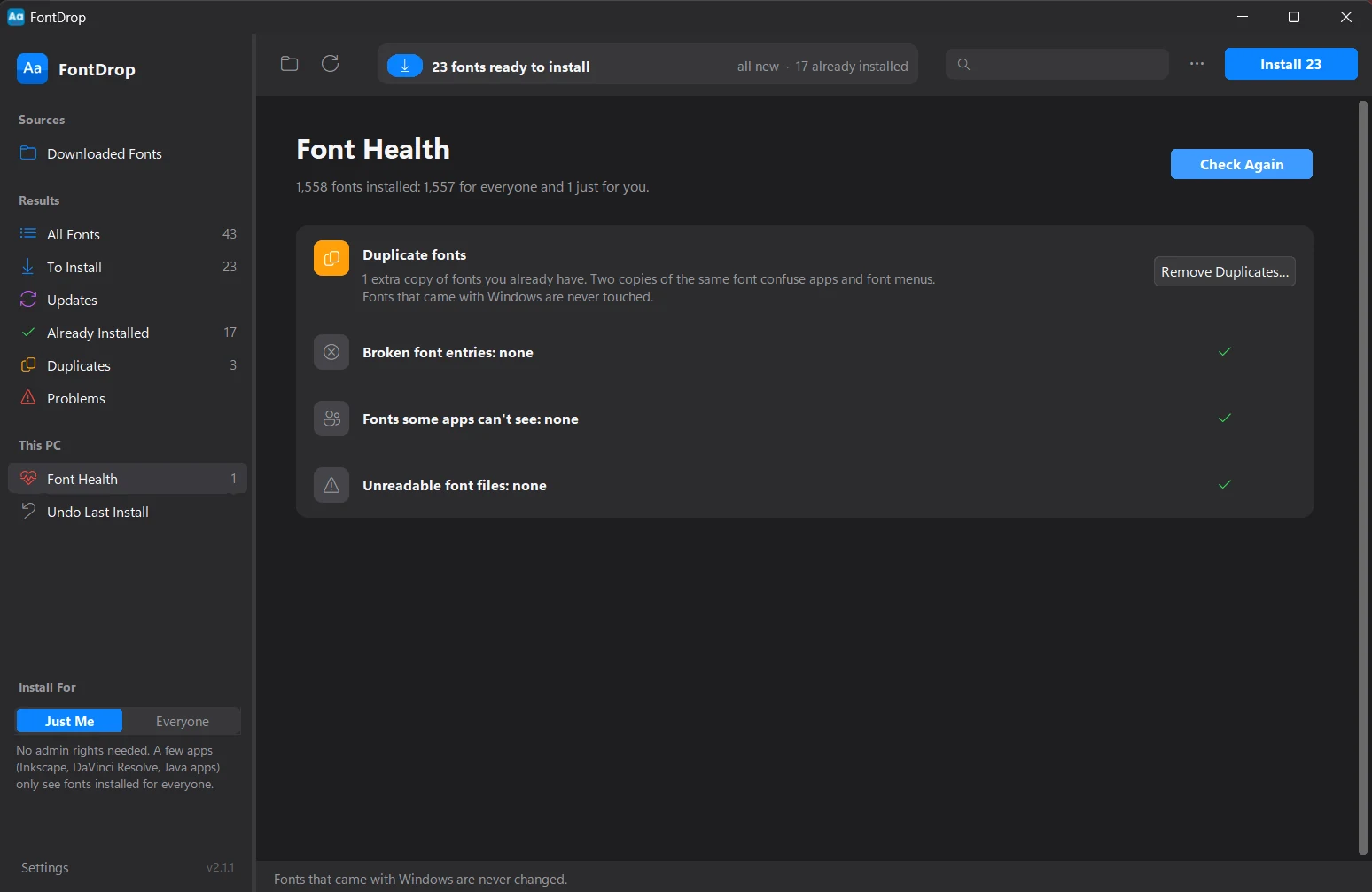
Task: Show All Fonts results
Action: [128, 234]
